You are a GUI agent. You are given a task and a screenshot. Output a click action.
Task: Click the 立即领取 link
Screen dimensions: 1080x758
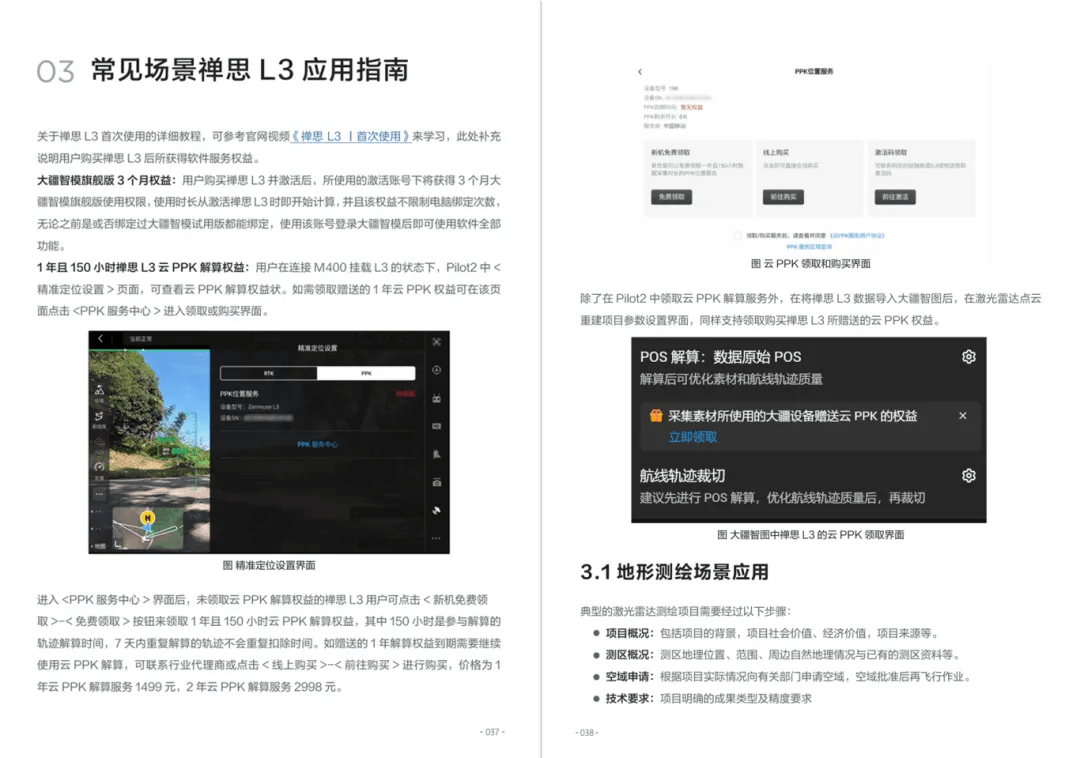pyautogui.click(x=692, y=437)
